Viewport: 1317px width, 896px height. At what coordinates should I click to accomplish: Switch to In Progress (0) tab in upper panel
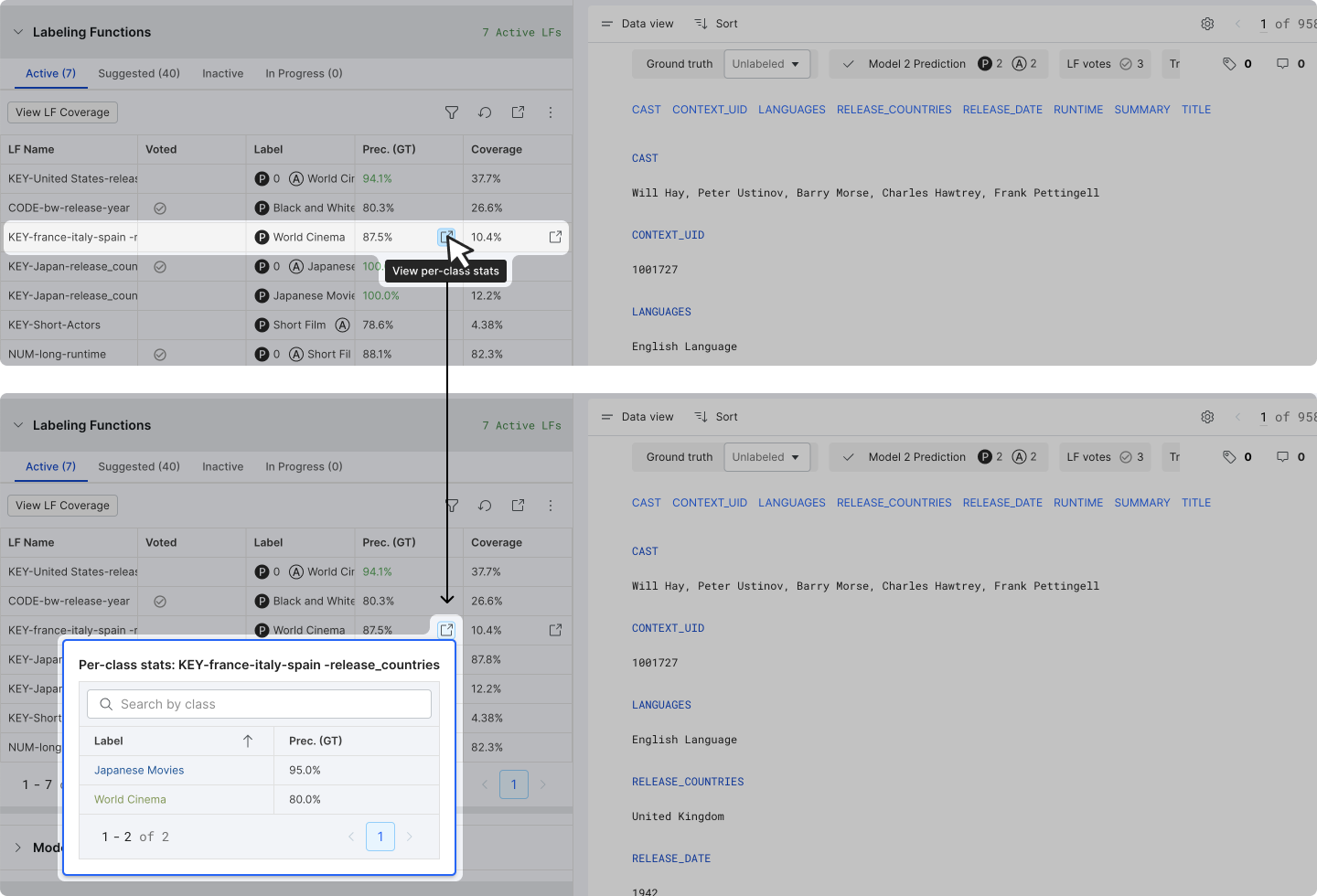point(304,73)
